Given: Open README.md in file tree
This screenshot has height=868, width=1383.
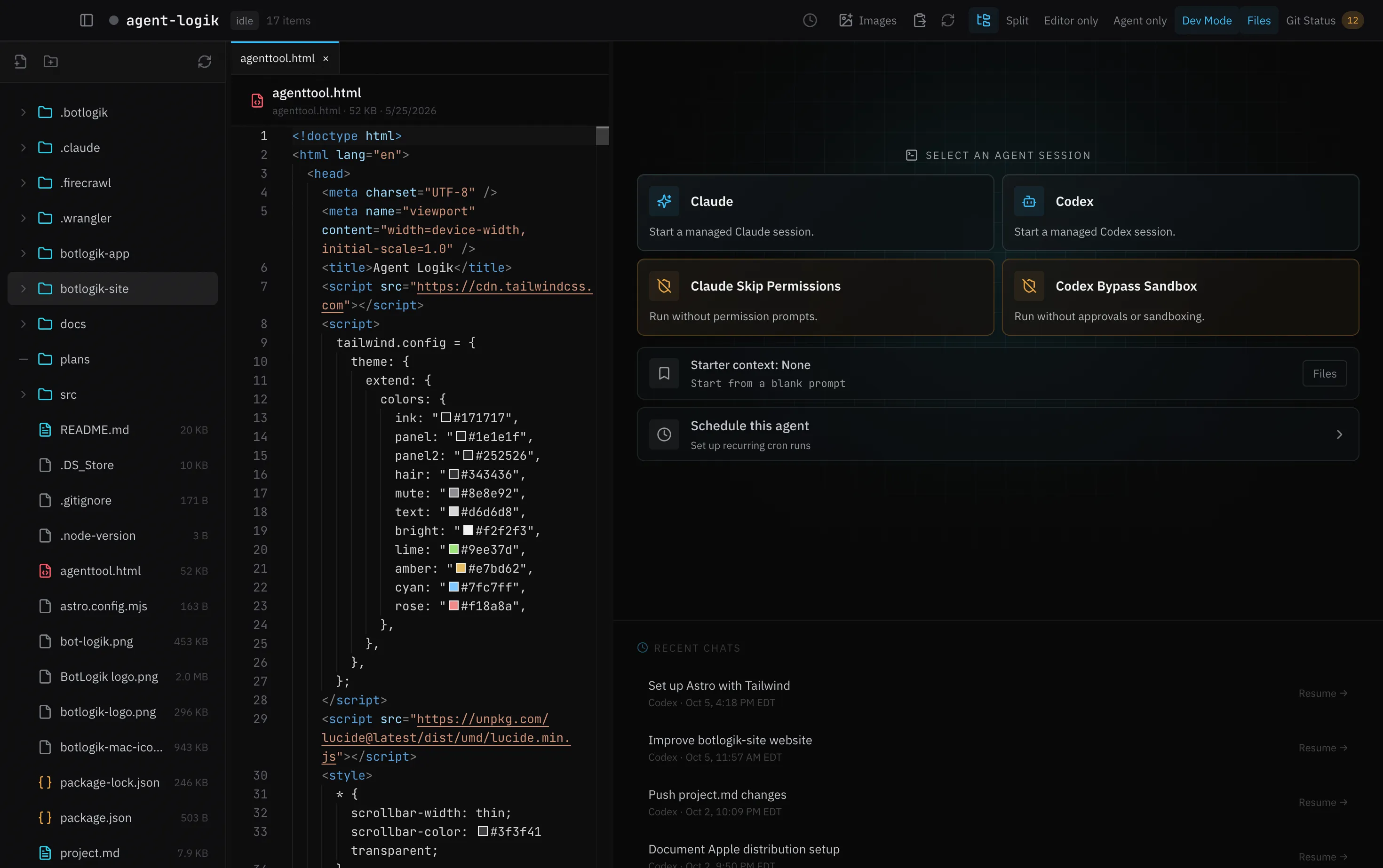Looking at the screenshot, I should [112, 430].
